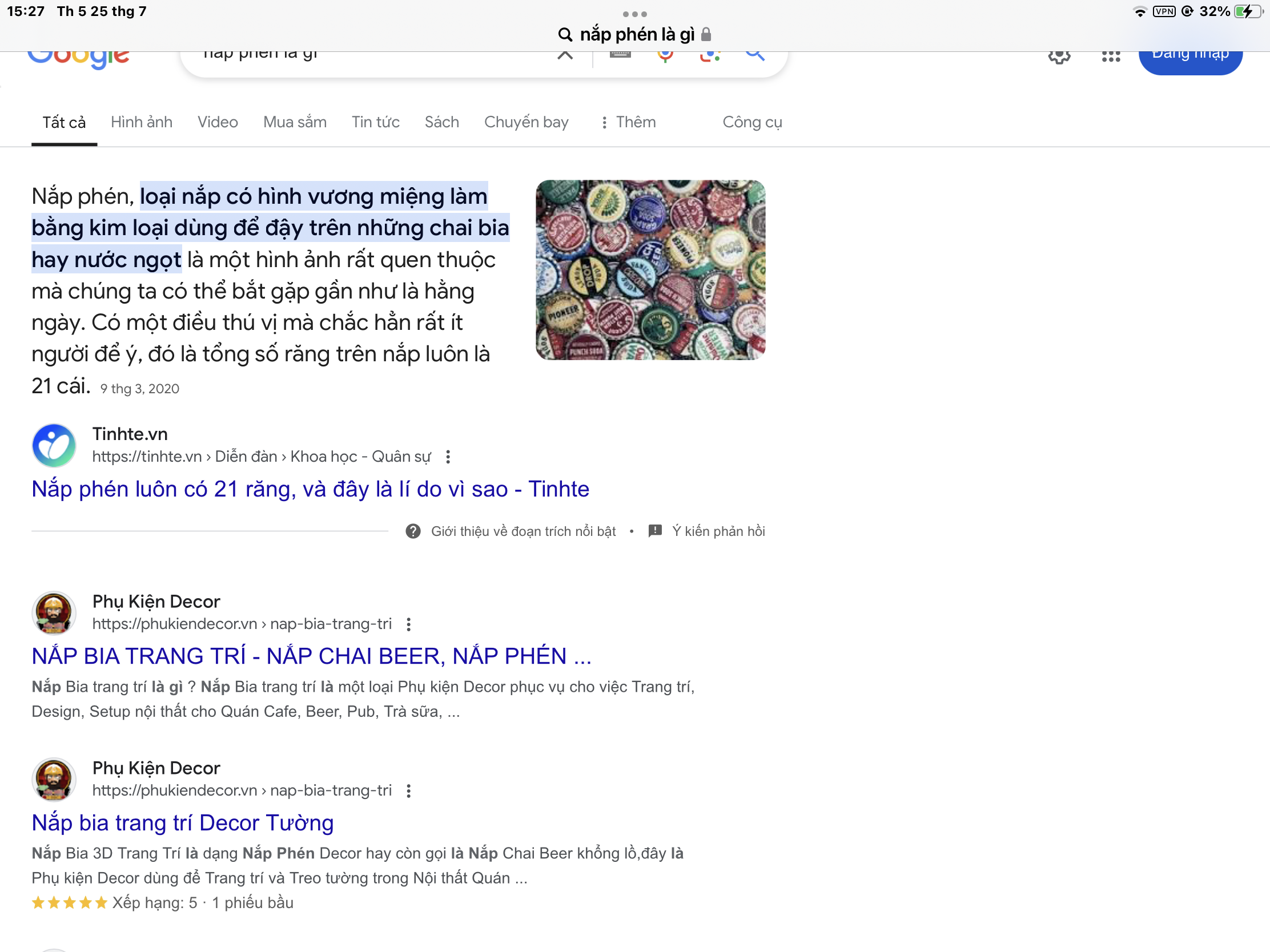Open the Tinhte link about 21 răng
Image resolution: width=1270 pixels, height=952 pixels.
pos(310,489)
